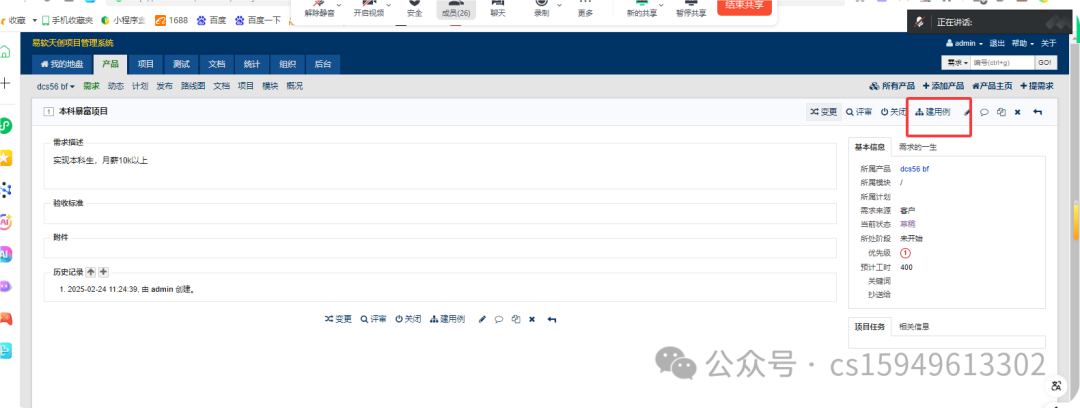This screenshot has height=408, width=1080.
Task: Click the red game controller icon in sidebar
Action: pos(5,318)
